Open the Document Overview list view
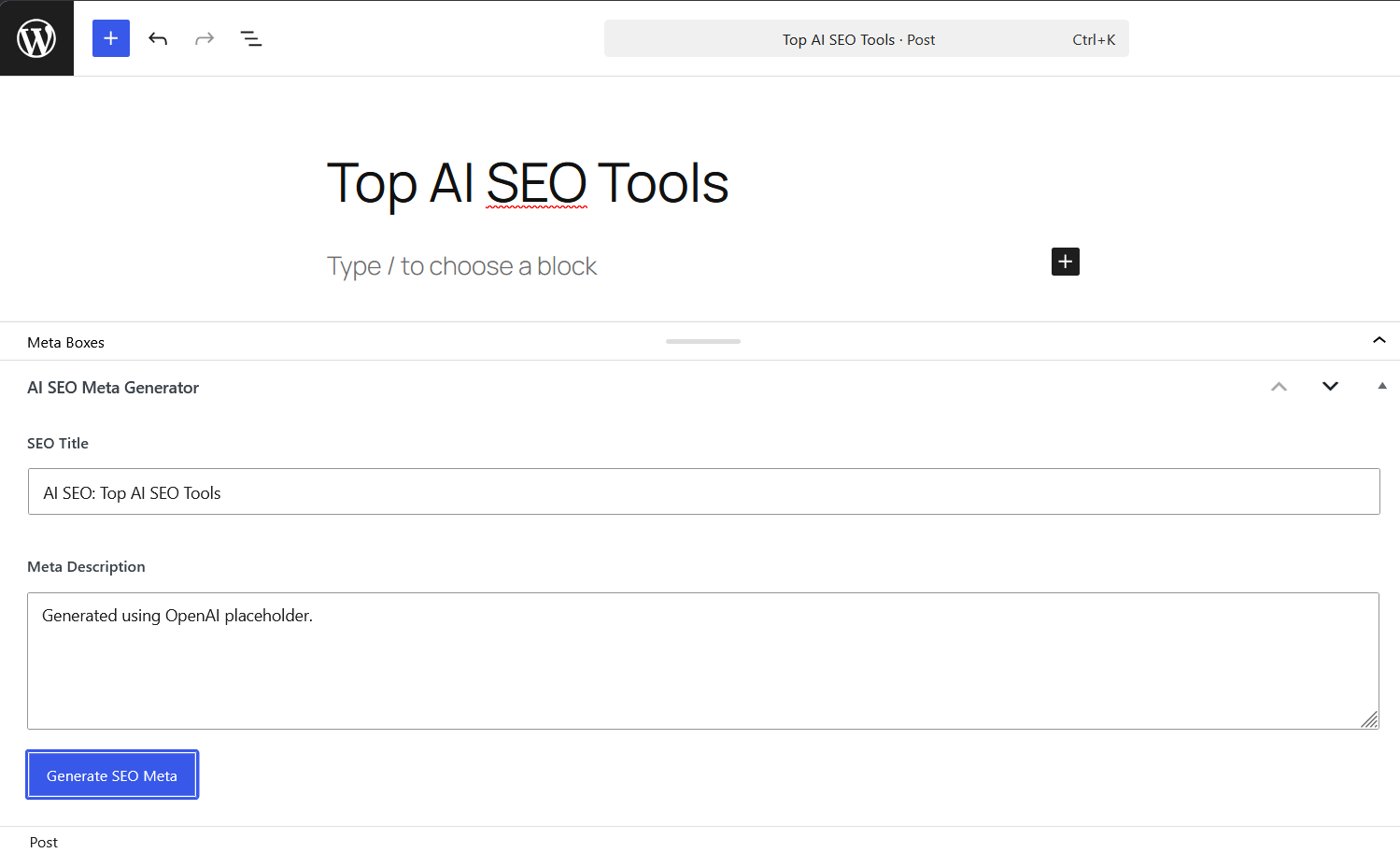This screenshot has height=853, width=1400. (251, 38)
